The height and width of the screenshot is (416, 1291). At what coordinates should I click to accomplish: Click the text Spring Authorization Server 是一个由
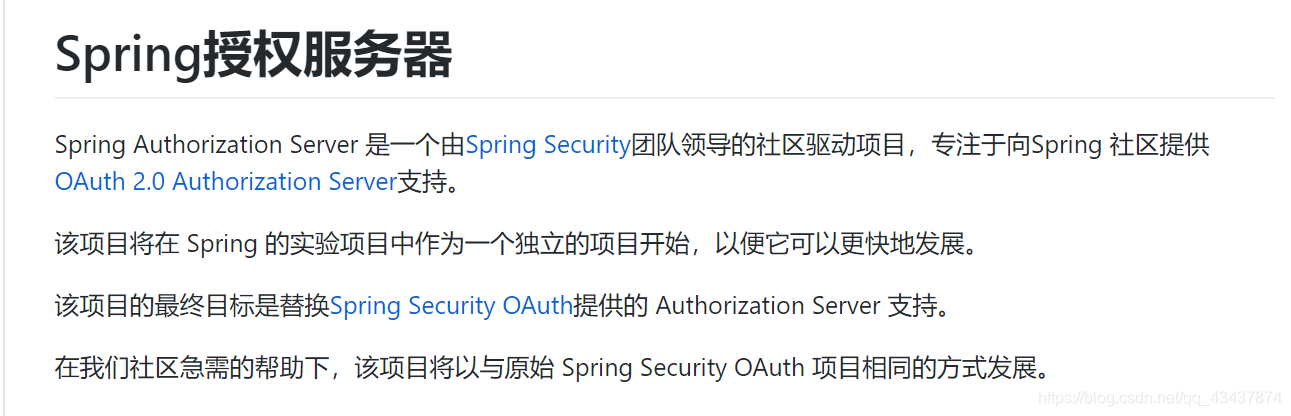pos(260,145)
